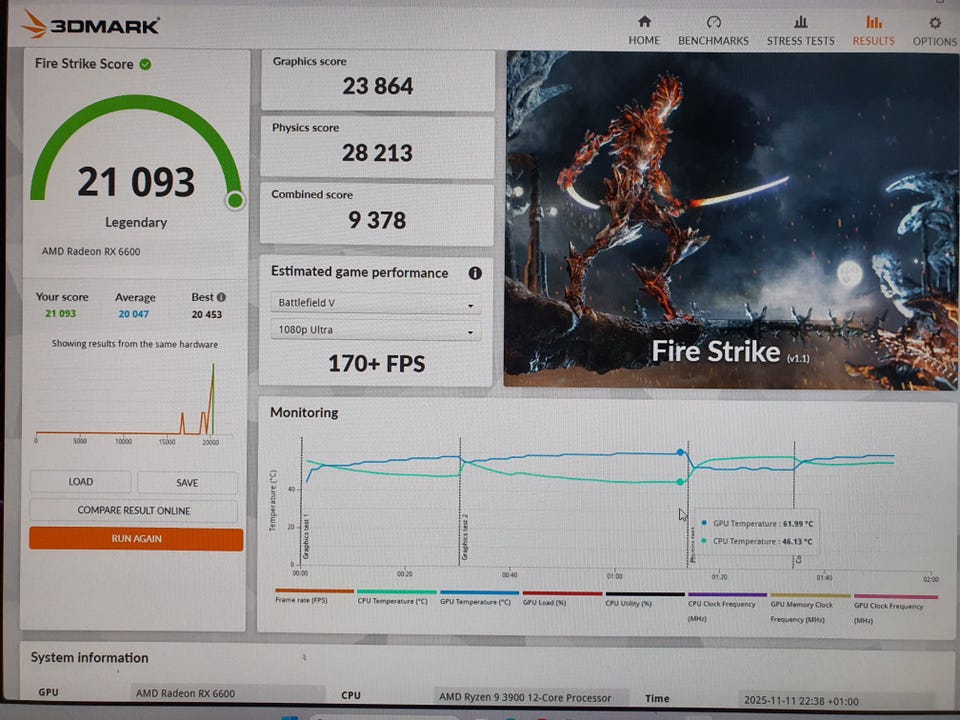Click Compare Result Online
The height and width of the screenshot is (720, 960).
pyautogui.click(x=133, y=510)
